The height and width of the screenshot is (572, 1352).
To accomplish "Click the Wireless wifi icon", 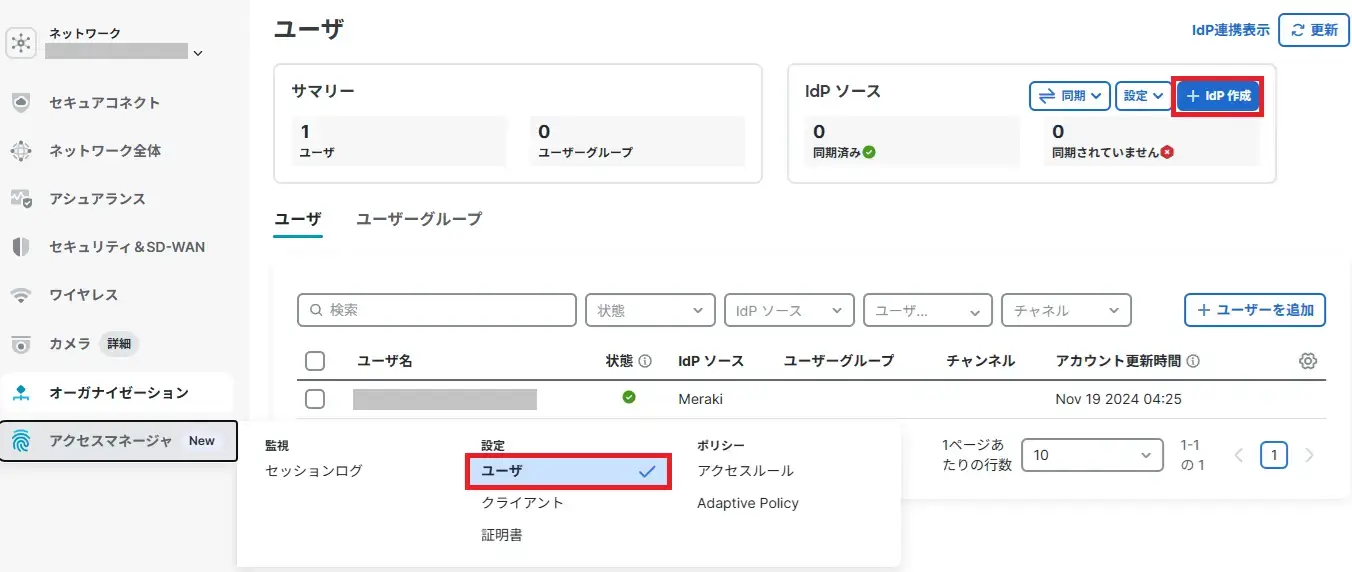I will (x=21, y=295).
